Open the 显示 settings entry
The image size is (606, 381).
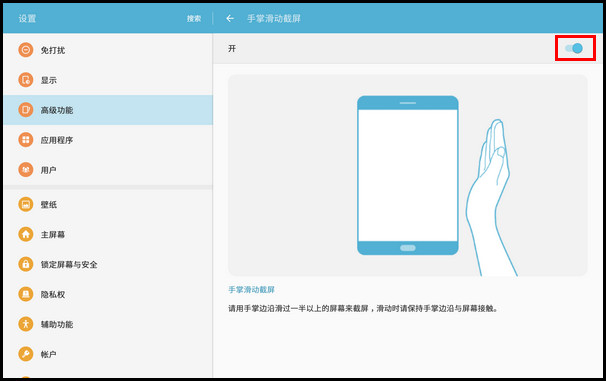(x=108, y=80)
